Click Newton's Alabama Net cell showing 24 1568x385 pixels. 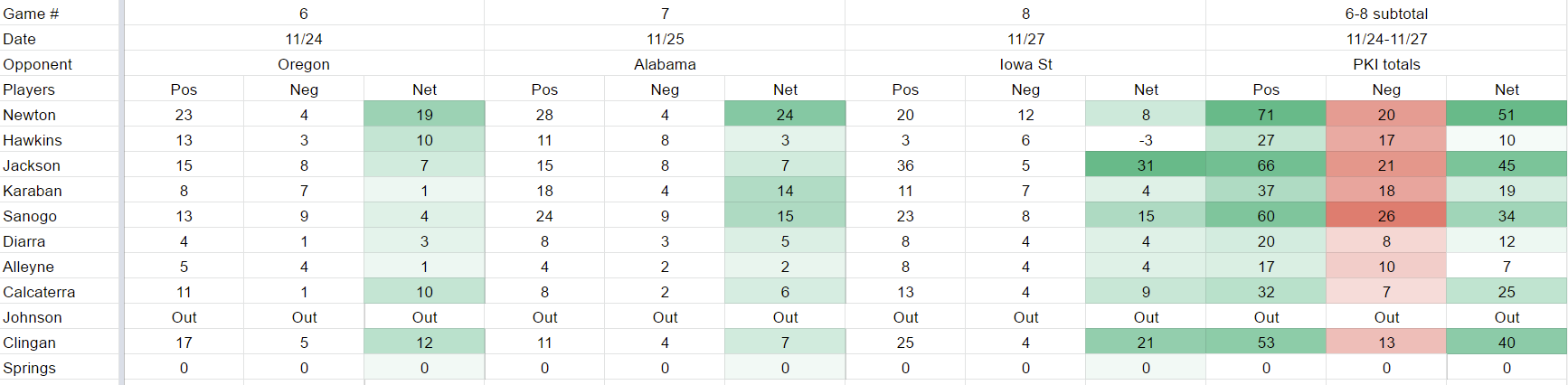(785, 115)
